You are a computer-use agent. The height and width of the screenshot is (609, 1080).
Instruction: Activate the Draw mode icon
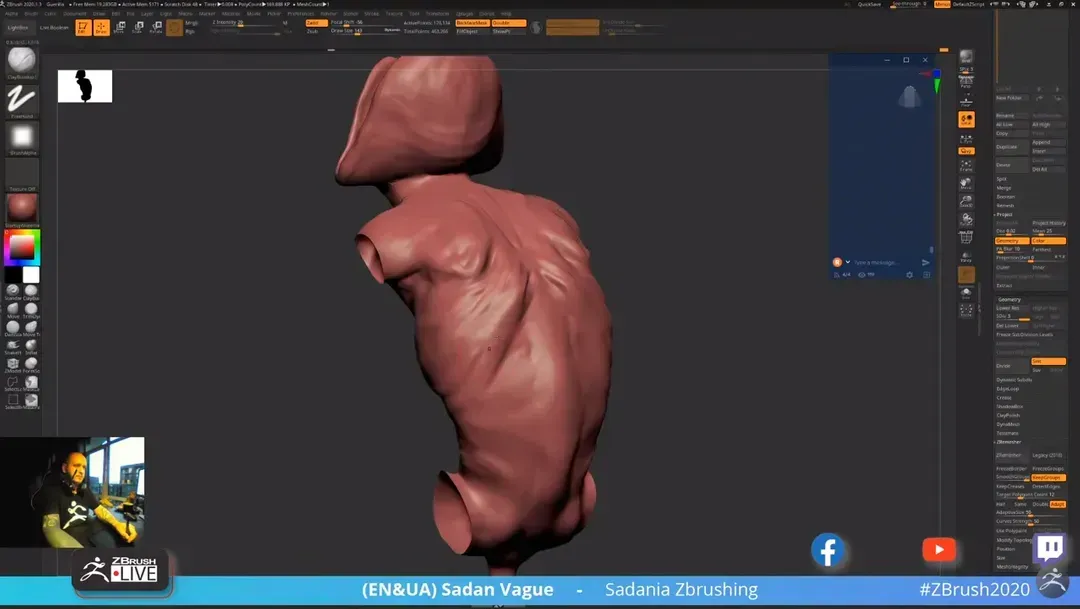coord(101,27)
